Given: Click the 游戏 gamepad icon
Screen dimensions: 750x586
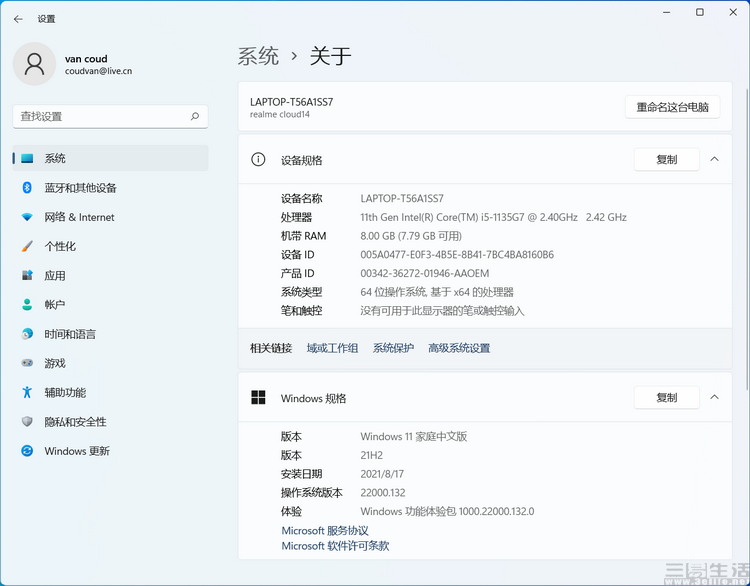Looking at the screenshot, I should 27,363.
